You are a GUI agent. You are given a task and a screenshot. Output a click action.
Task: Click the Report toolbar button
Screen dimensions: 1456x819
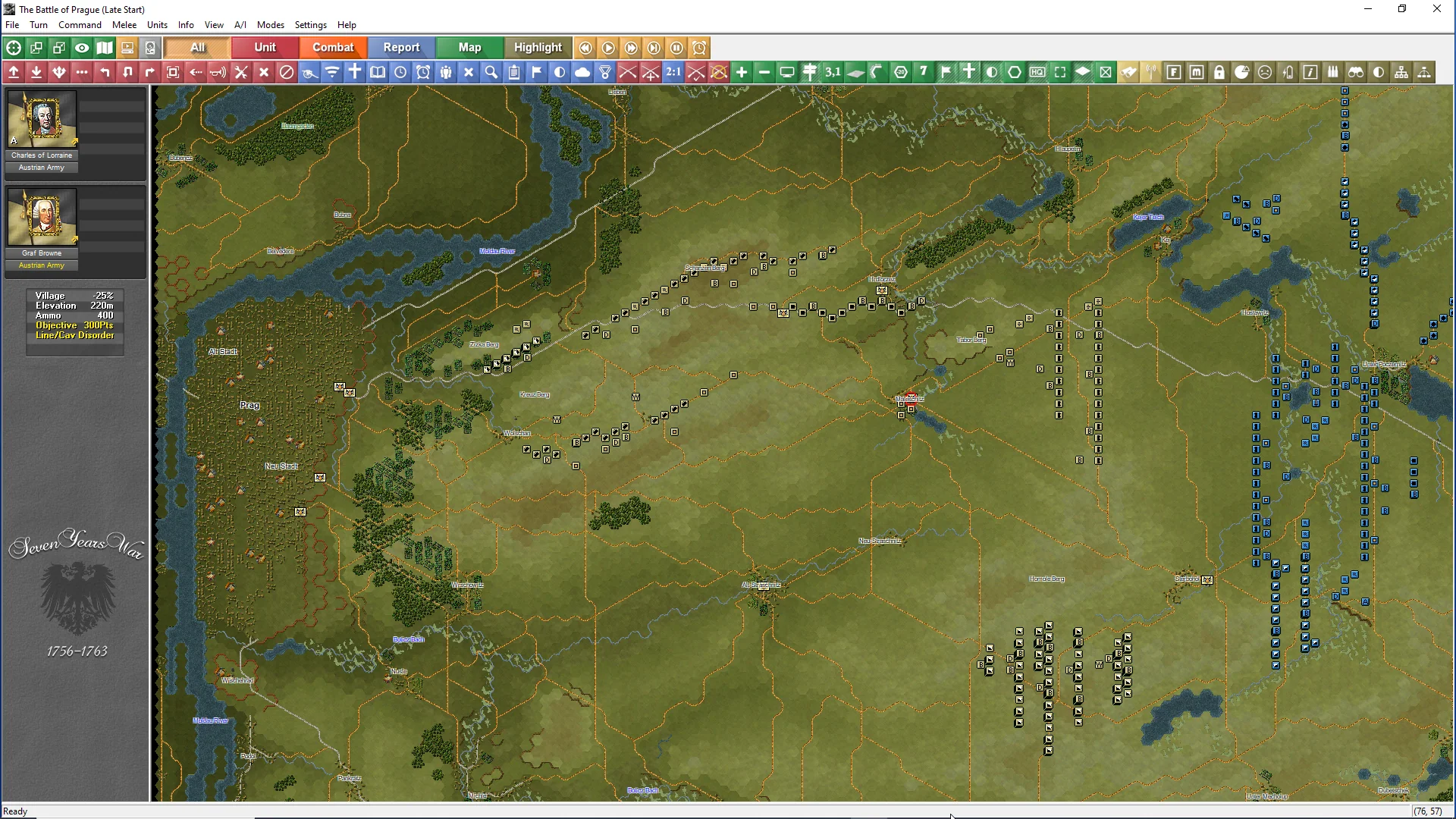(x=401, y=48)
